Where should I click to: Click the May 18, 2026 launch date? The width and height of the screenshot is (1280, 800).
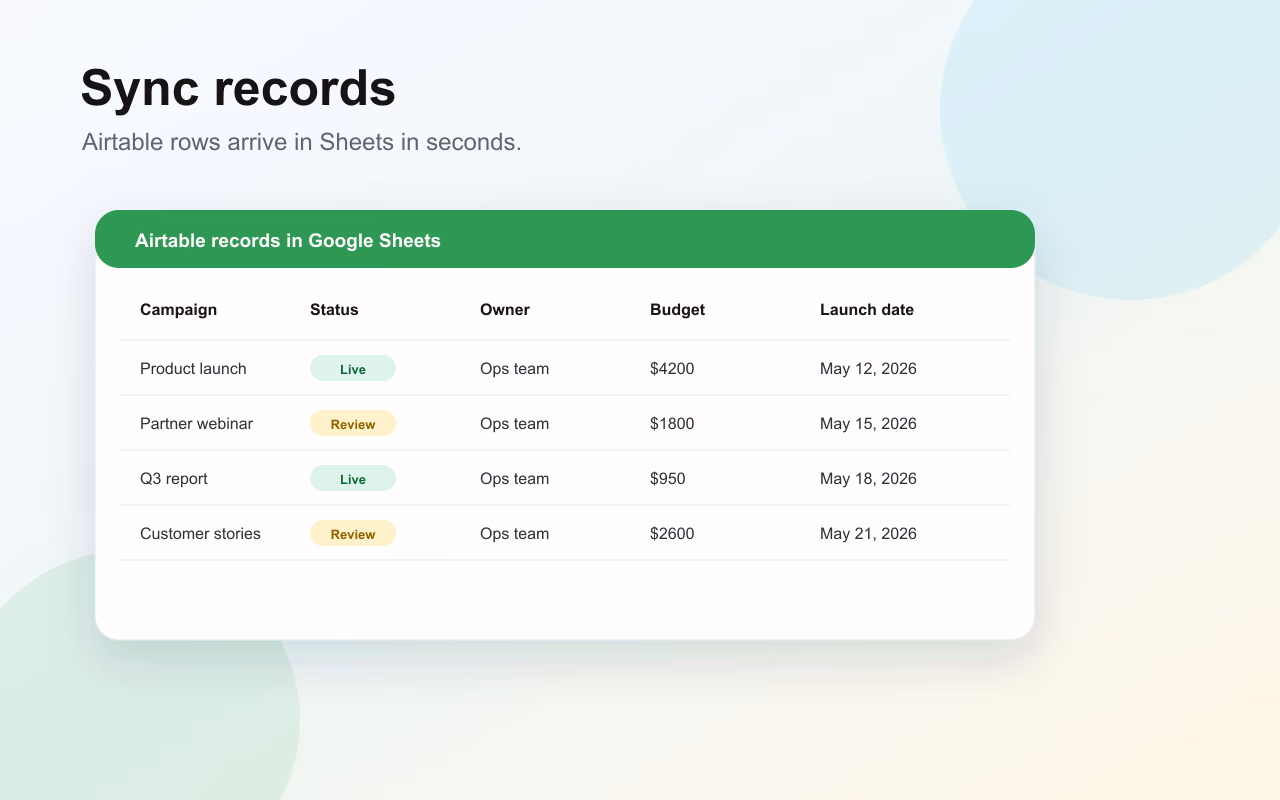click(868, 479)
